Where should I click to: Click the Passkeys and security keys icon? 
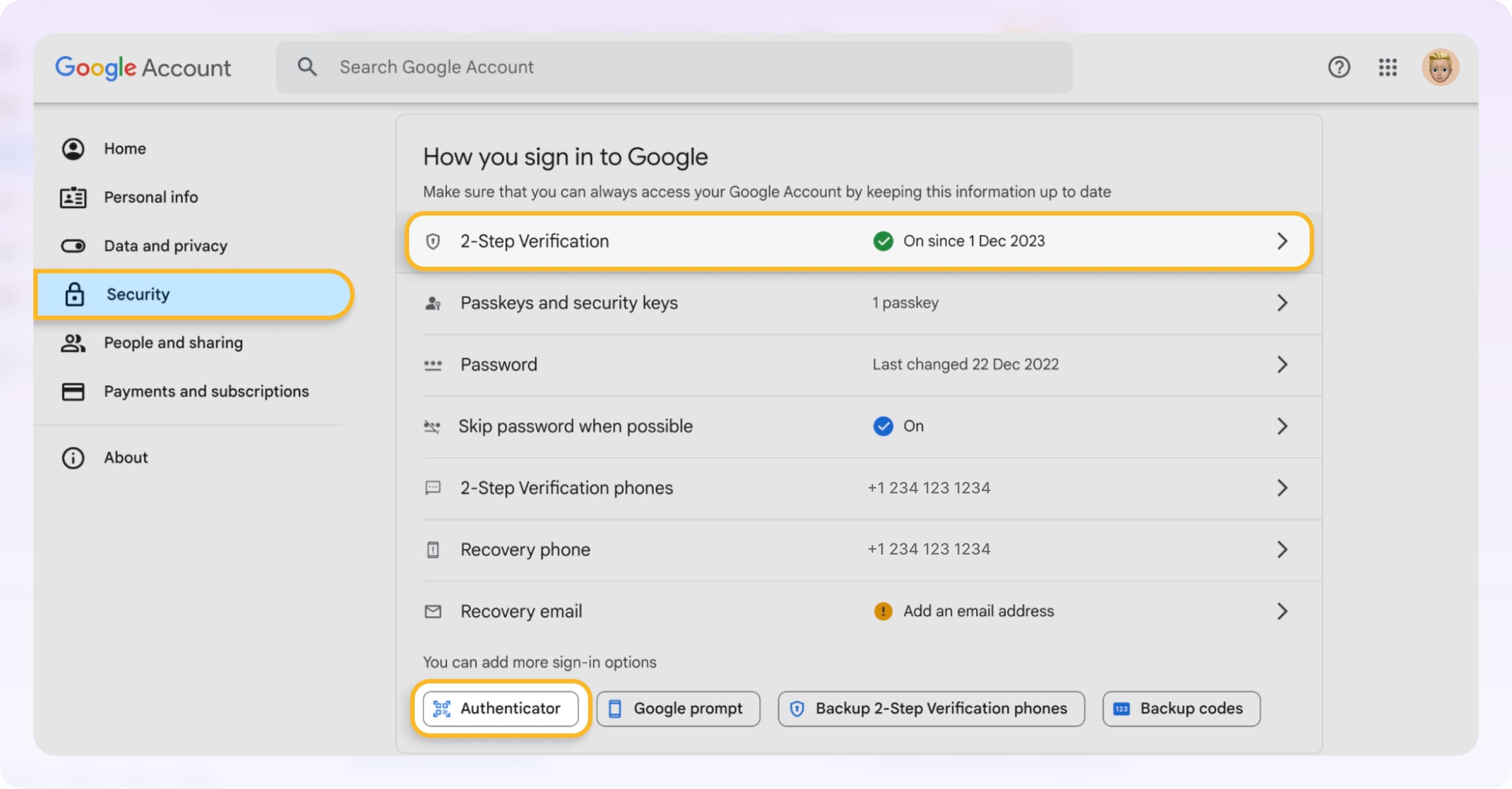pyautogui.click(x=432, y=303)
